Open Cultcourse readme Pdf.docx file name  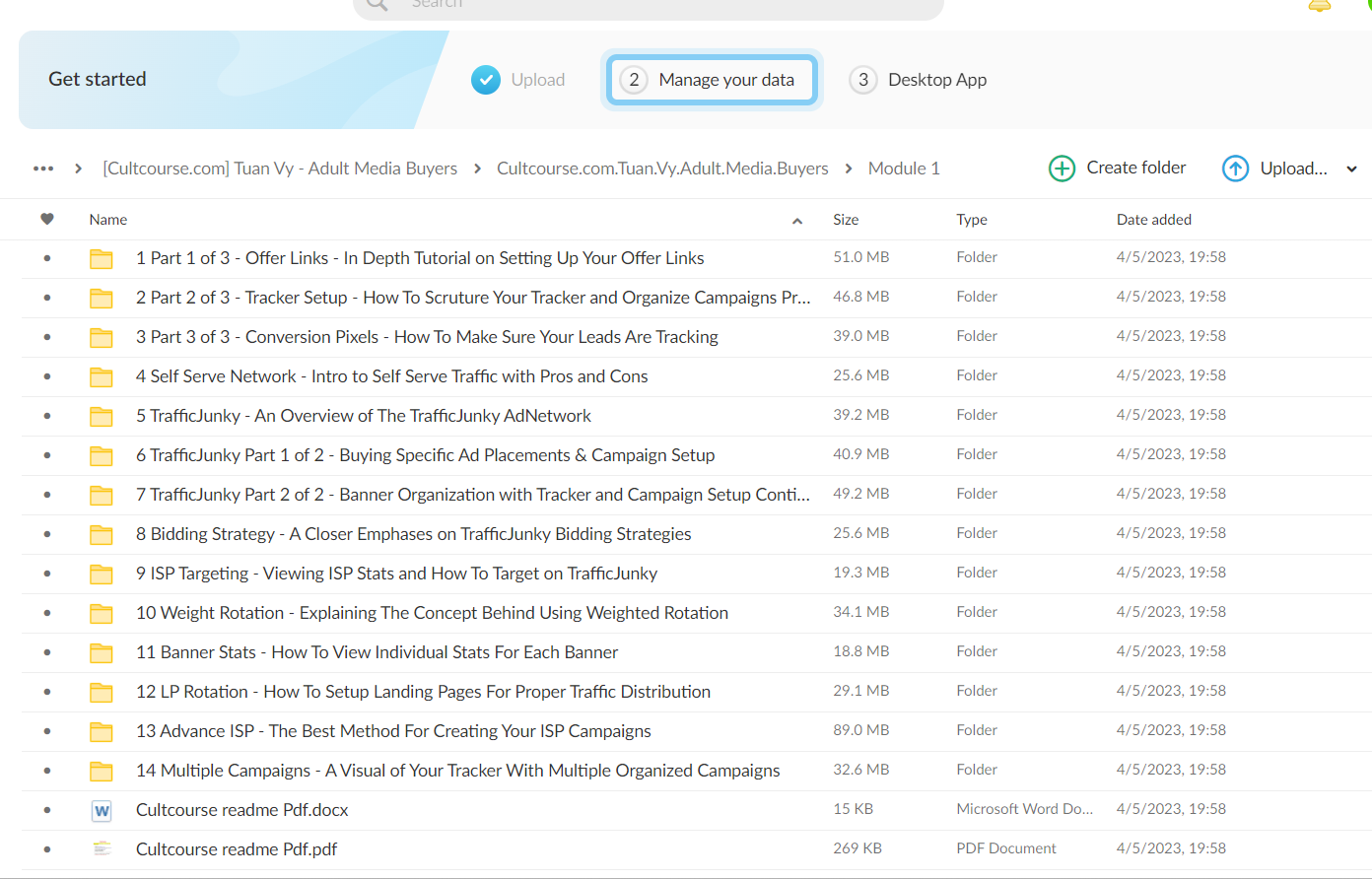242,810
